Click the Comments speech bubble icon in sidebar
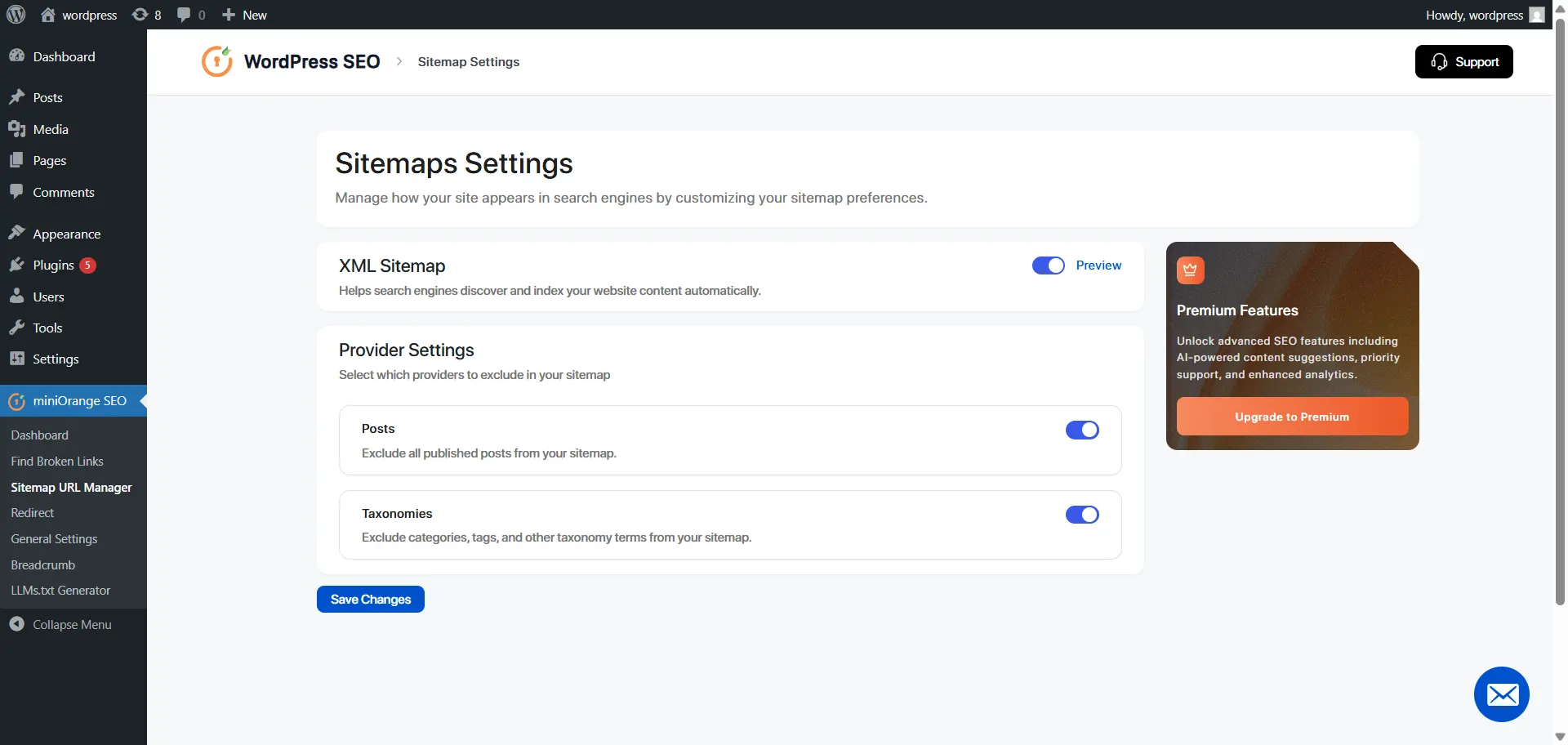The width and height of the screenshot is (1568, 745). click(x=17, y=192)
